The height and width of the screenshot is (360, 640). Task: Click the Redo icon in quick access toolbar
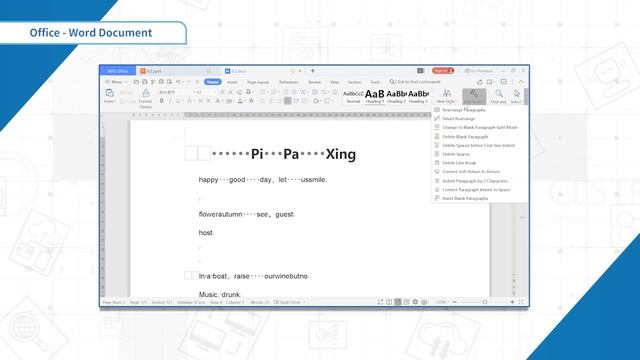pos(189,82)
